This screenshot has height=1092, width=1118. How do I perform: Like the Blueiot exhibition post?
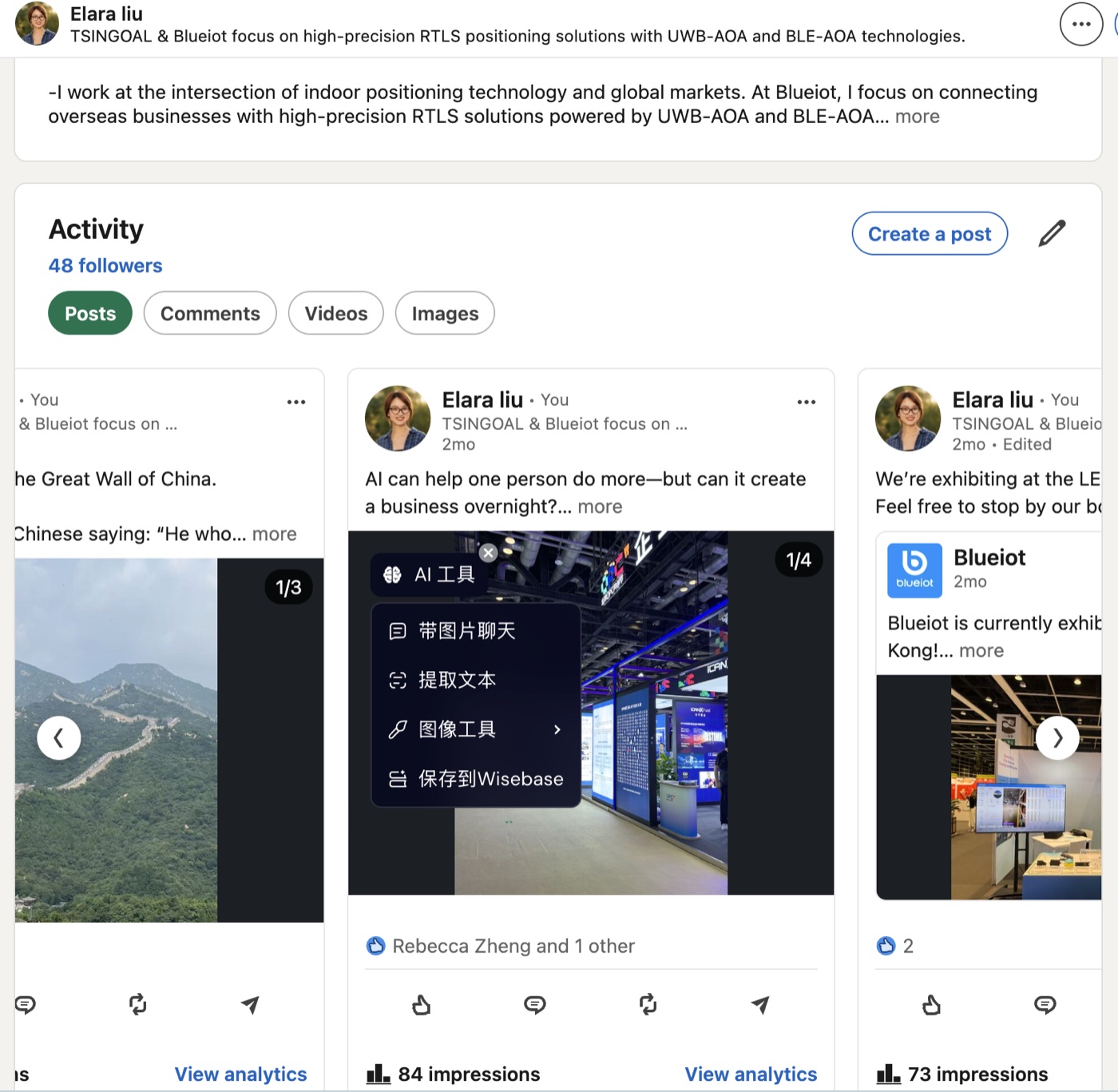coord(932,1004)
